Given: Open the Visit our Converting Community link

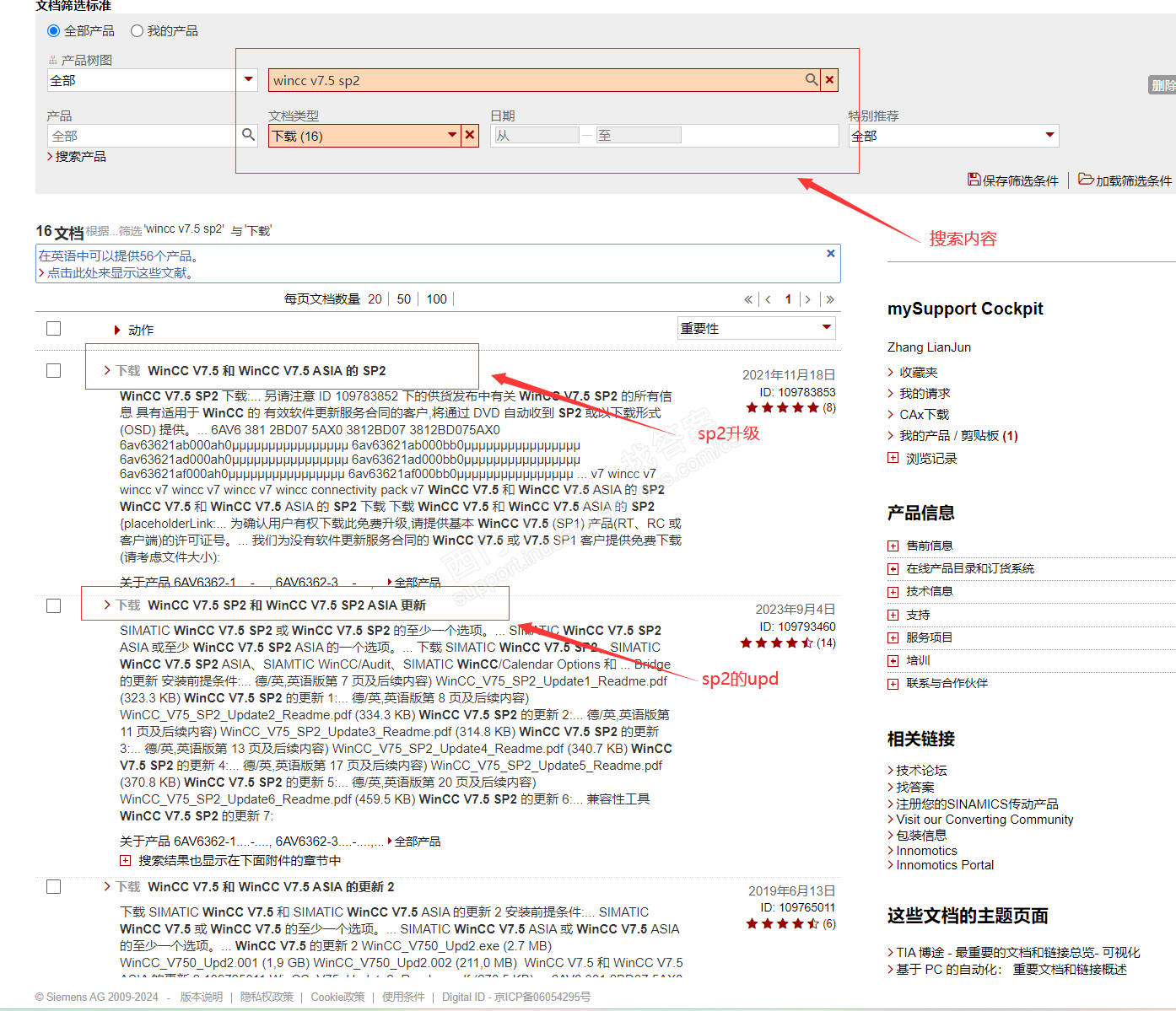Looking at the screenshot, I should point(984,820).
